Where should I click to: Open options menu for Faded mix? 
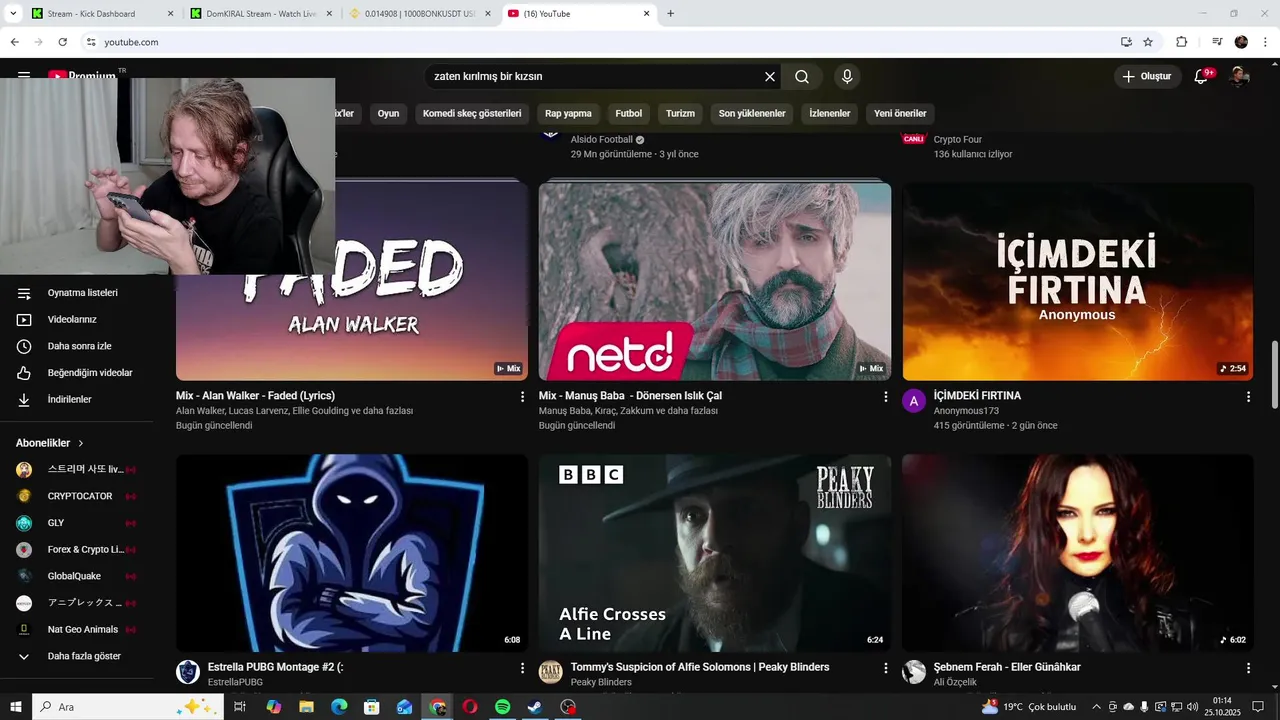[522, 397]
